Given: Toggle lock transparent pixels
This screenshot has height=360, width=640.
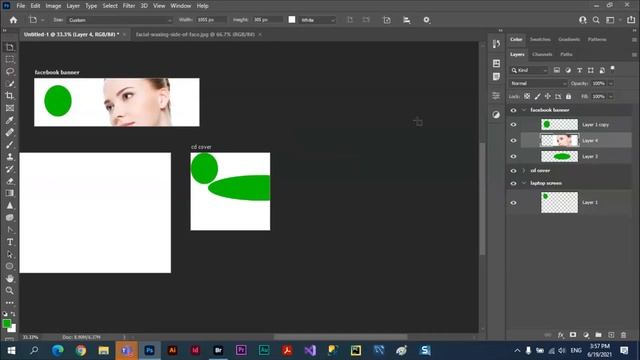Looking at the screenshot, I should tap(527, 96).
